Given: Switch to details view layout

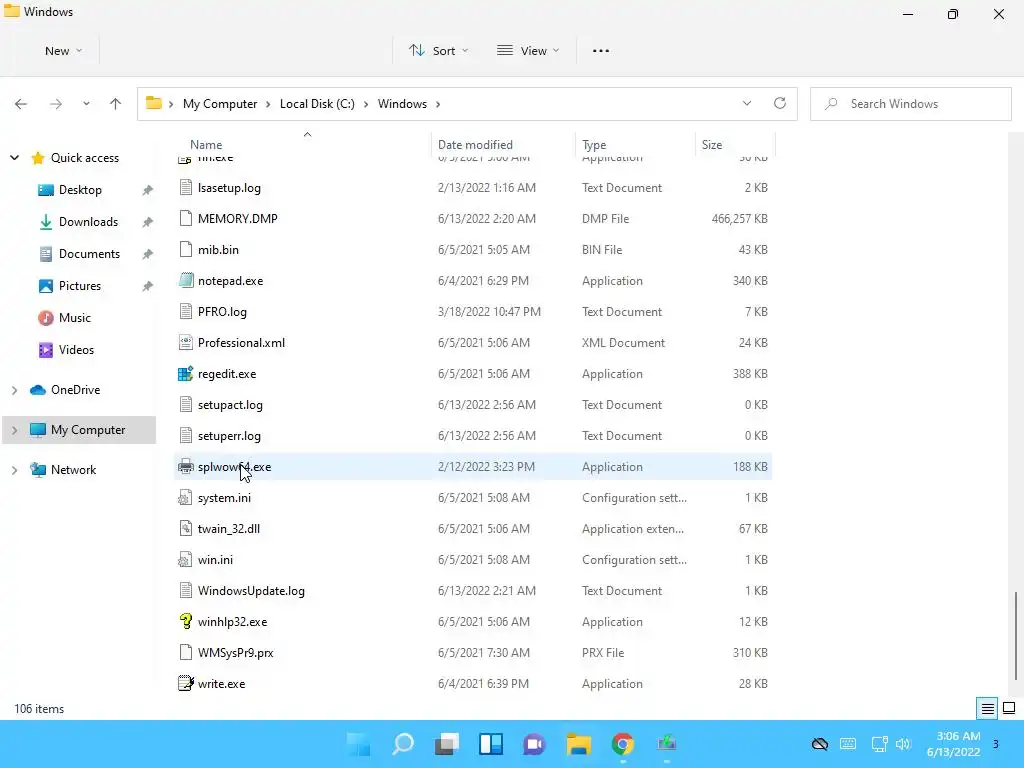Looking at the screenshot, I should (987, 709).
